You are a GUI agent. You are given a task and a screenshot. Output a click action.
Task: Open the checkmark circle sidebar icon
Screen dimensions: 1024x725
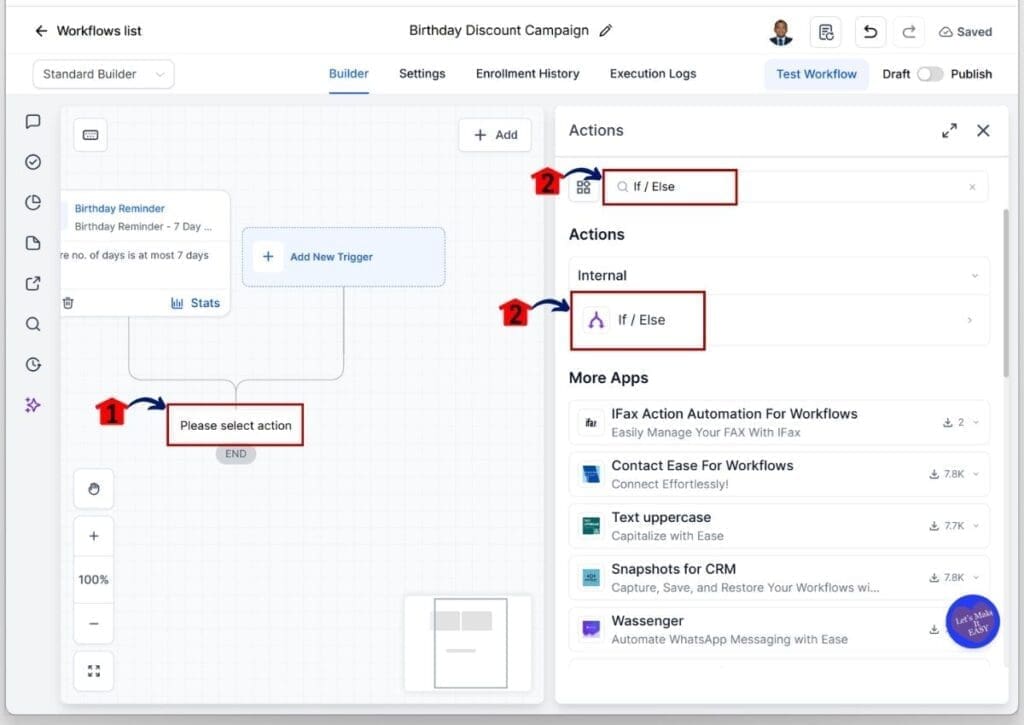pyautogui.click(x=33, y=162)
